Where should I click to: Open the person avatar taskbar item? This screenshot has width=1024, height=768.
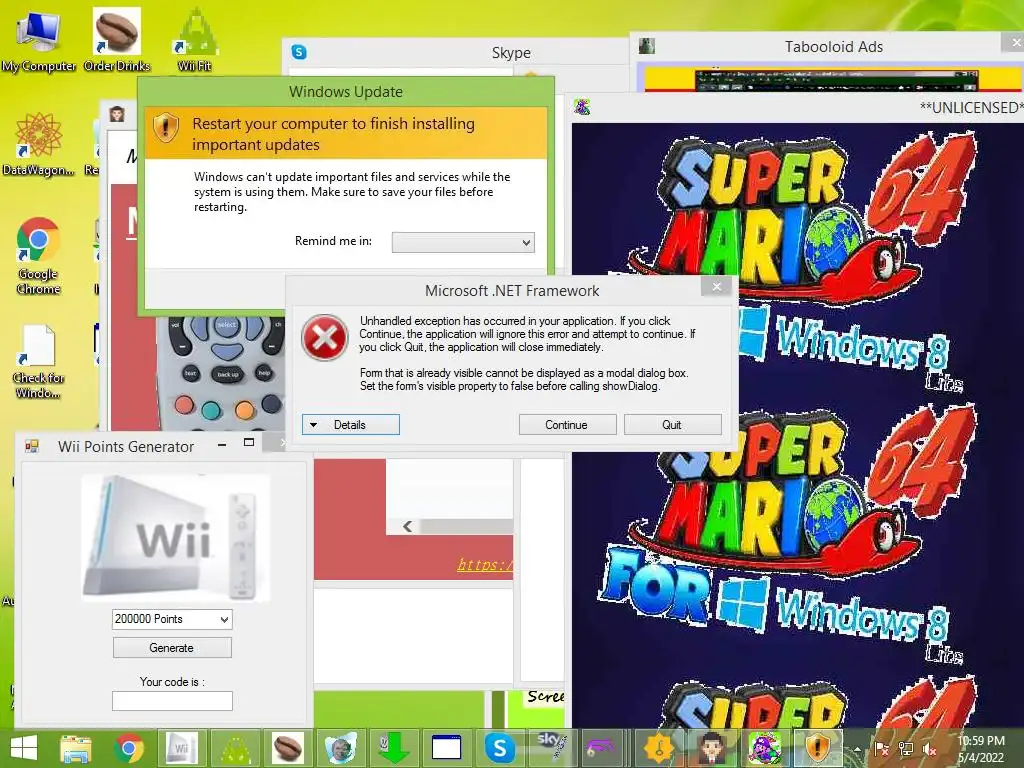pyautogui.click(x=711, y=748)
